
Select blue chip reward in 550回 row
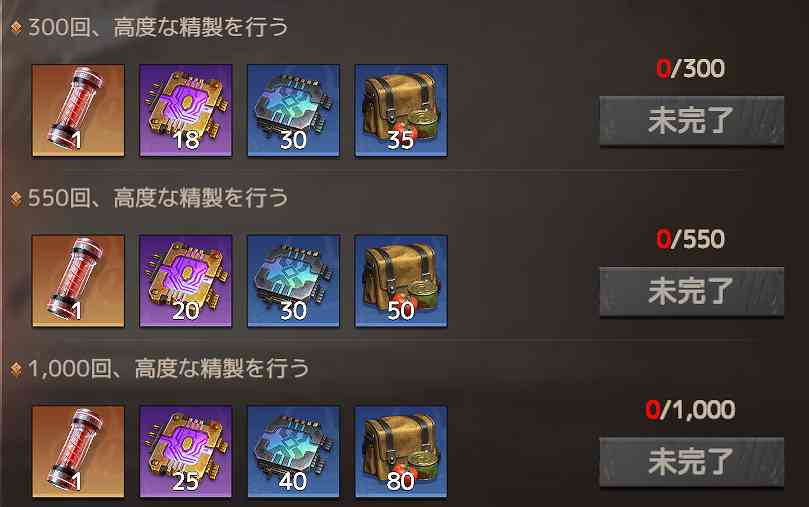[x=294, y=281]
